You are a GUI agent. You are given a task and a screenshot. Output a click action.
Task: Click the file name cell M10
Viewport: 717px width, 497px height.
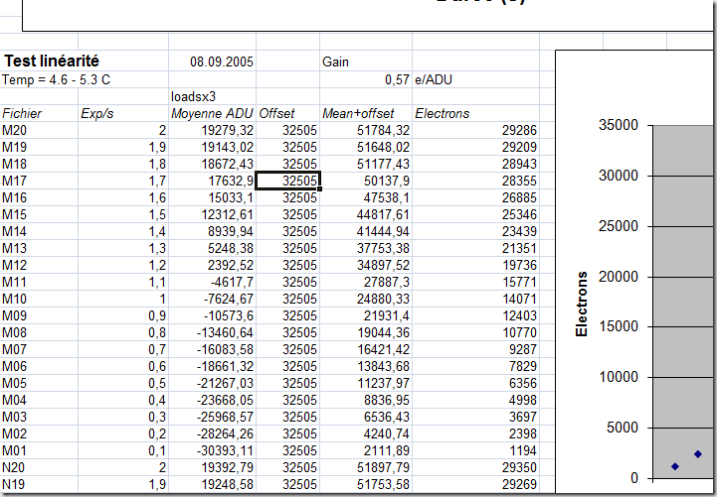[15, 299]
